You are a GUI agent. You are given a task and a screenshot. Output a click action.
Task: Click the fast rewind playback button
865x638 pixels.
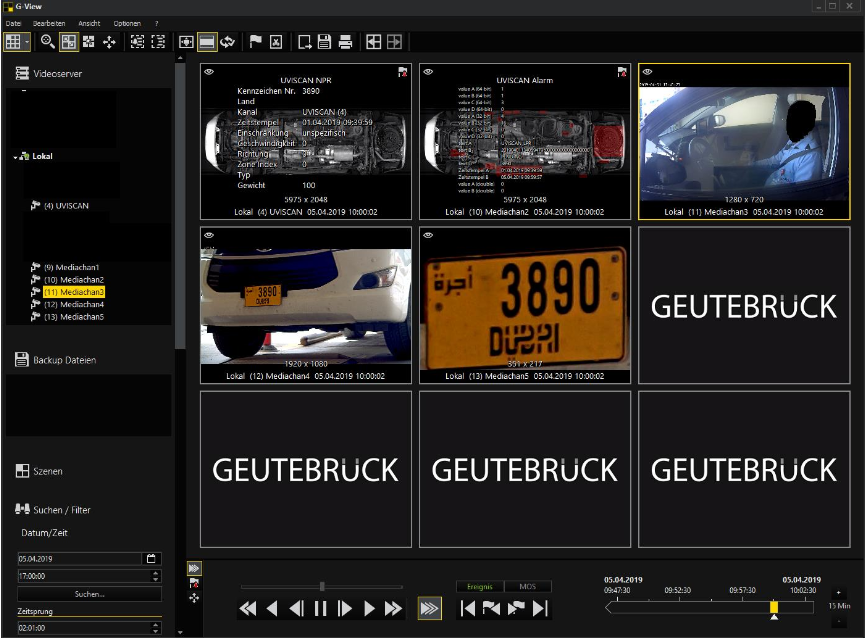coord(248,609)
